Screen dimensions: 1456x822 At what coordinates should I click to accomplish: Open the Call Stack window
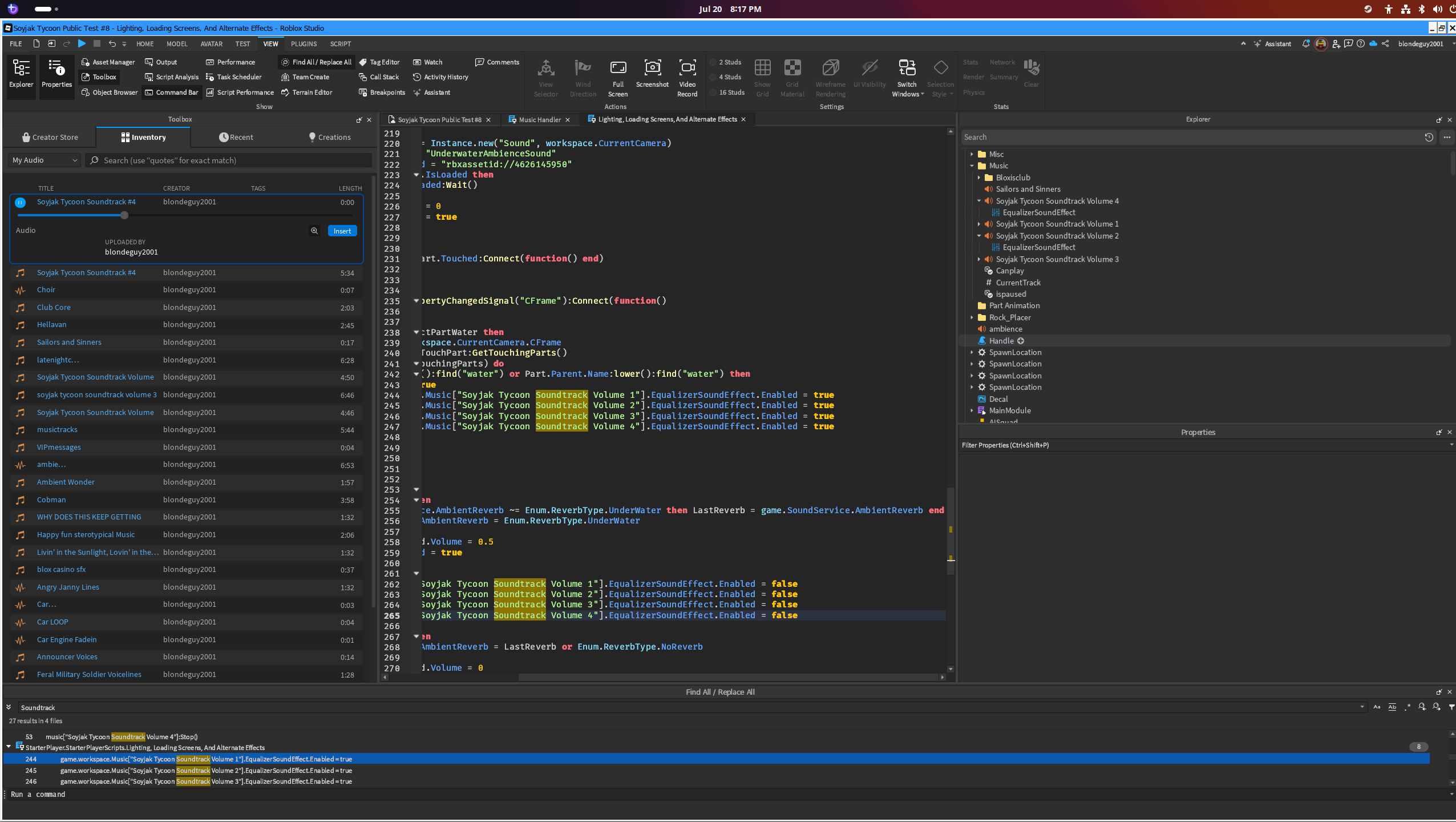pyautogui.click(x=379, y=77)
